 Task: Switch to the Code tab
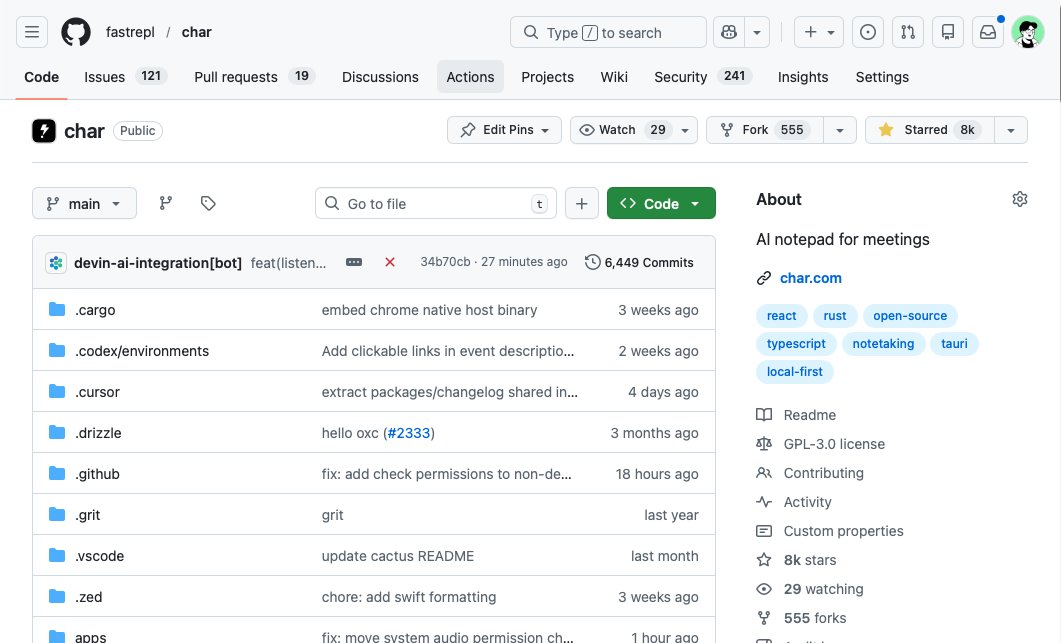coord(41,77)
